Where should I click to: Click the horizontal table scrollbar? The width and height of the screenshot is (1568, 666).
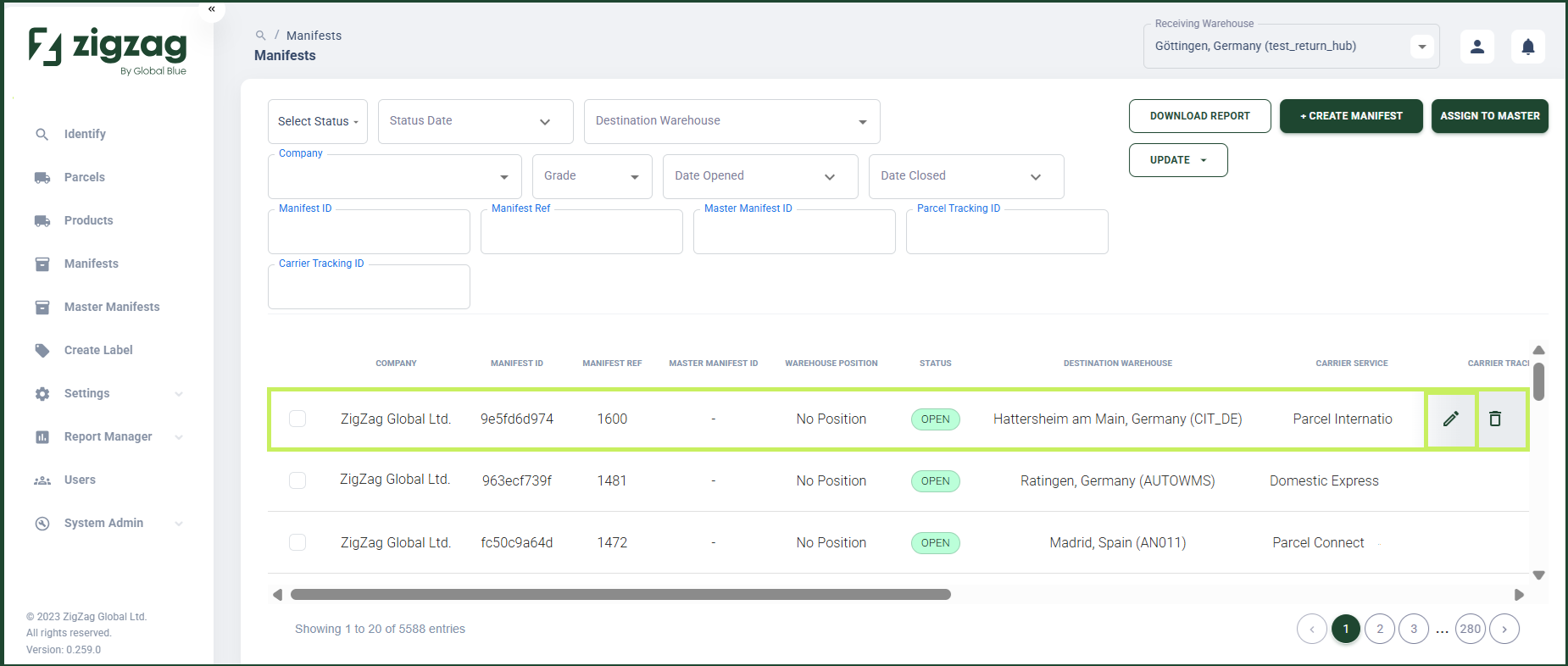point(620,595)
